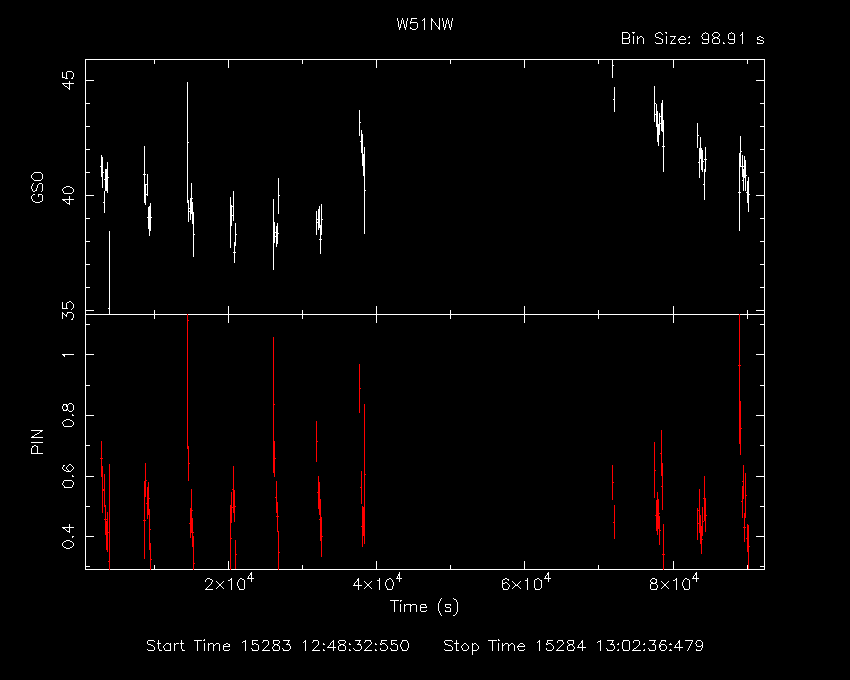The image size is (850, 680).
Task: Select the Bin Size: 98.91 s label
Action: tap(692, 39)
